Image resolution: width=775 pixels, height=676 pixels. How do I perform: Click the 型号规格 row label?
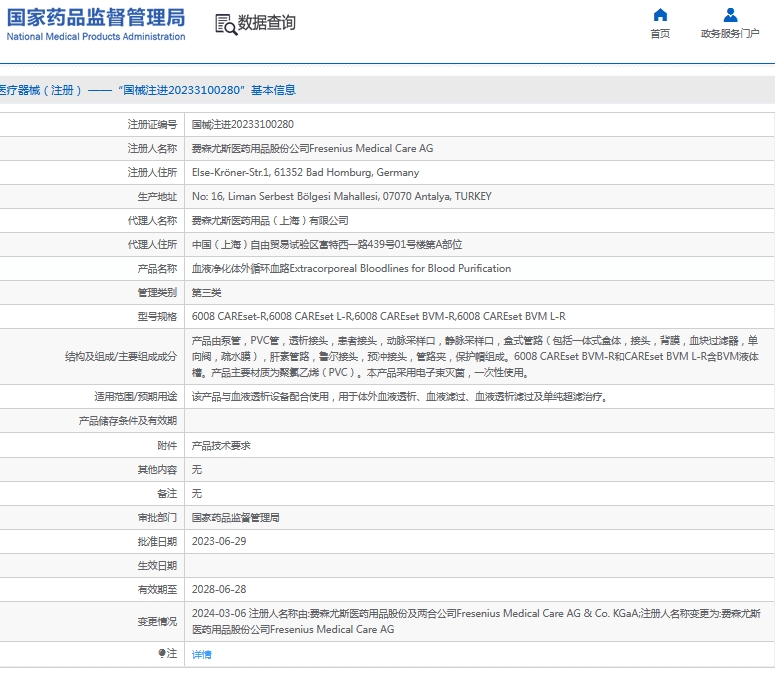click(x=157, y=316)
